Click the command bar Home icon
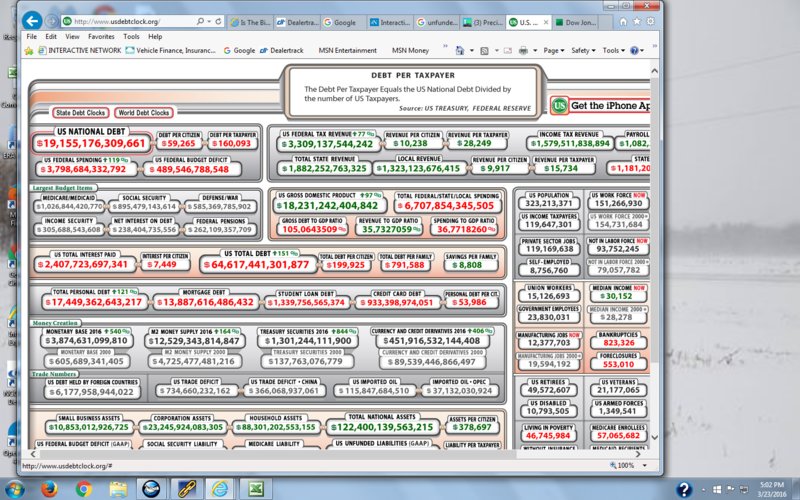800x500 pixels. 460,51
